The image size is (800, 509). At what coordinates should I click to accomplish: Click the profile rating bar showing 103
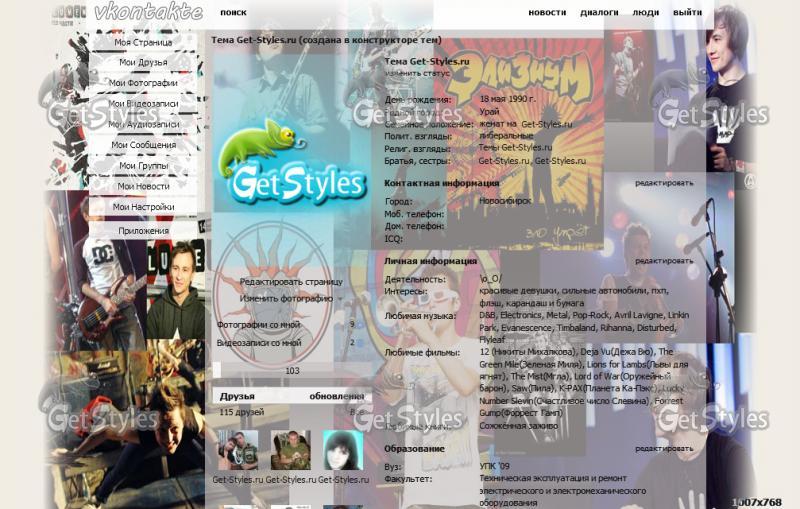291,370
